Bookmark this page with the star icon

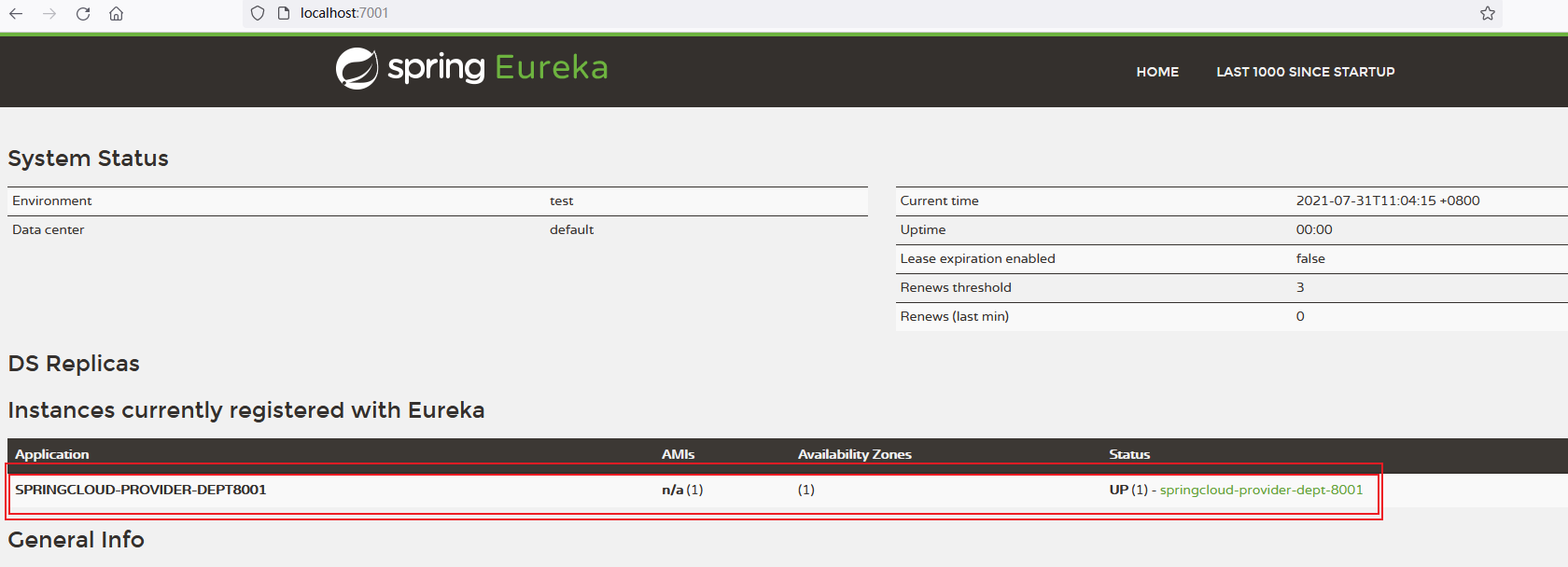point(1488,13)
